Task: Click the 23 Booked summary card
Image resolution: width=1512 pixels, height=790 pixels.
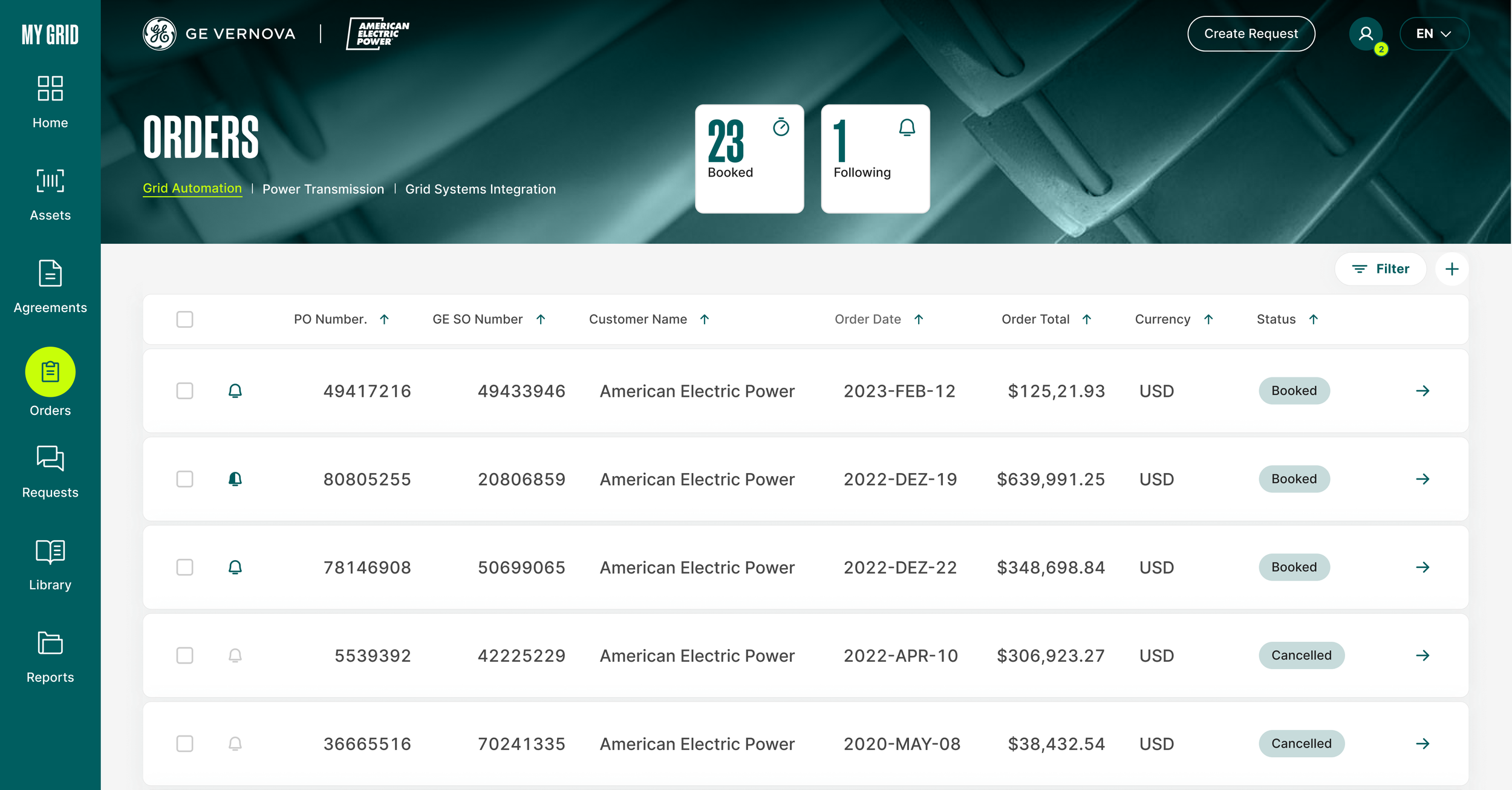Action: click(749, 158)
